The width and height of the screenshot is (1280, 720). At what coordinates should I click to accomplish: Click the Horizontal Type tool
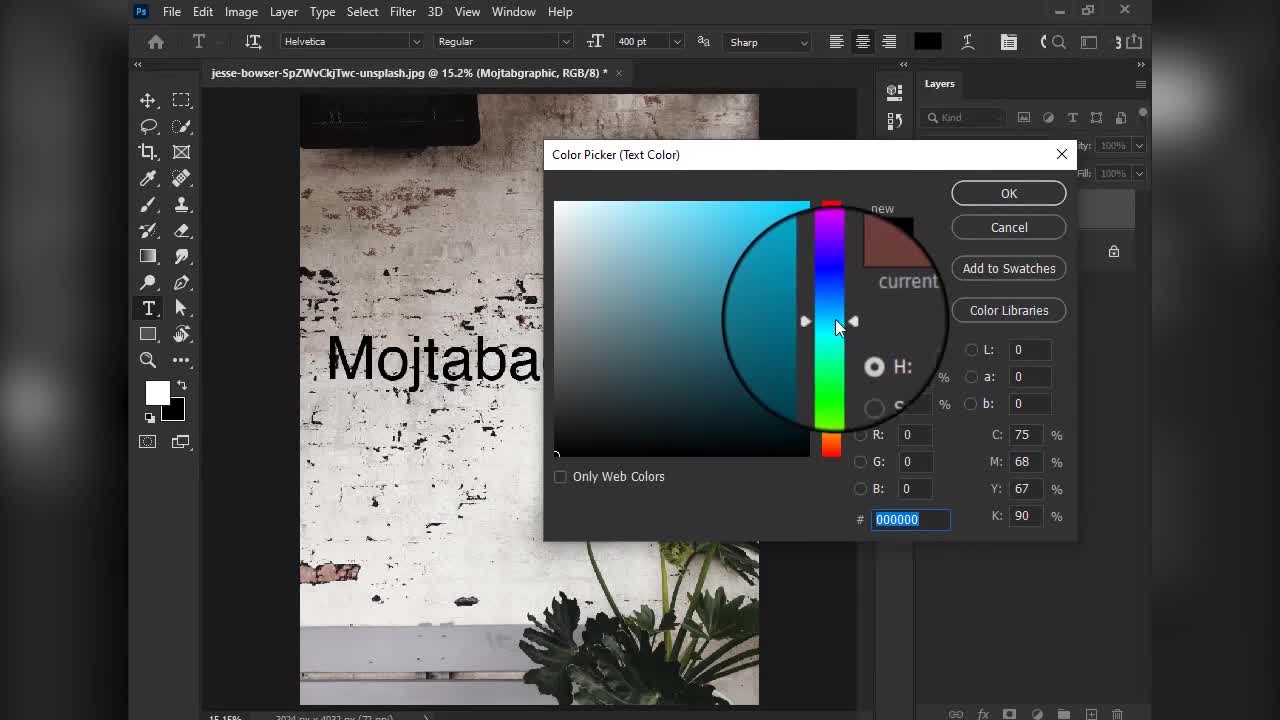tap(148, 308)
